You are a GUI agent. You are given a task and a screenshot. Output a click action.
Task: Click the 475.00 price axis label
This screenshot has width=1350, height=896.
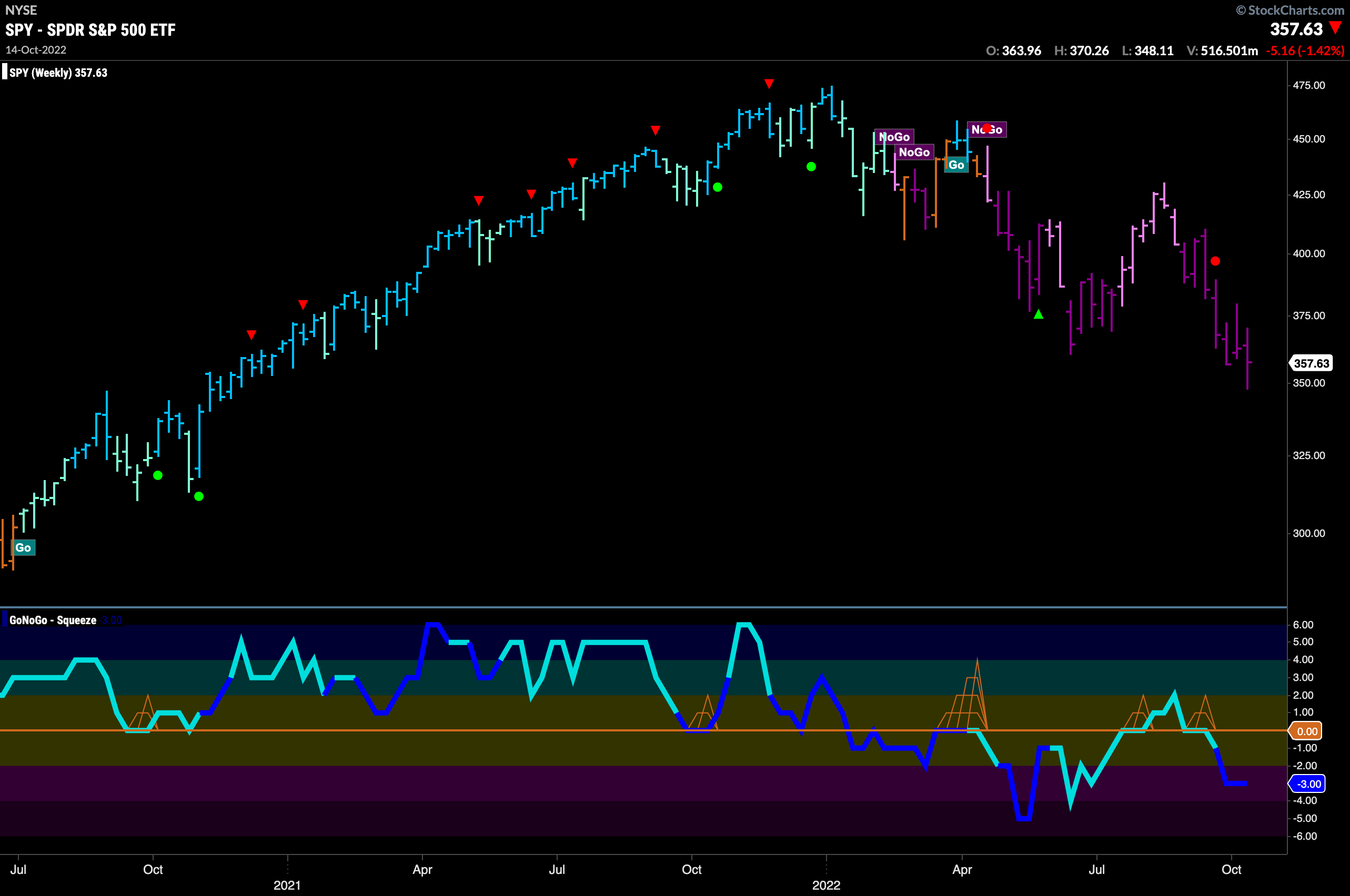[1309, 85]
